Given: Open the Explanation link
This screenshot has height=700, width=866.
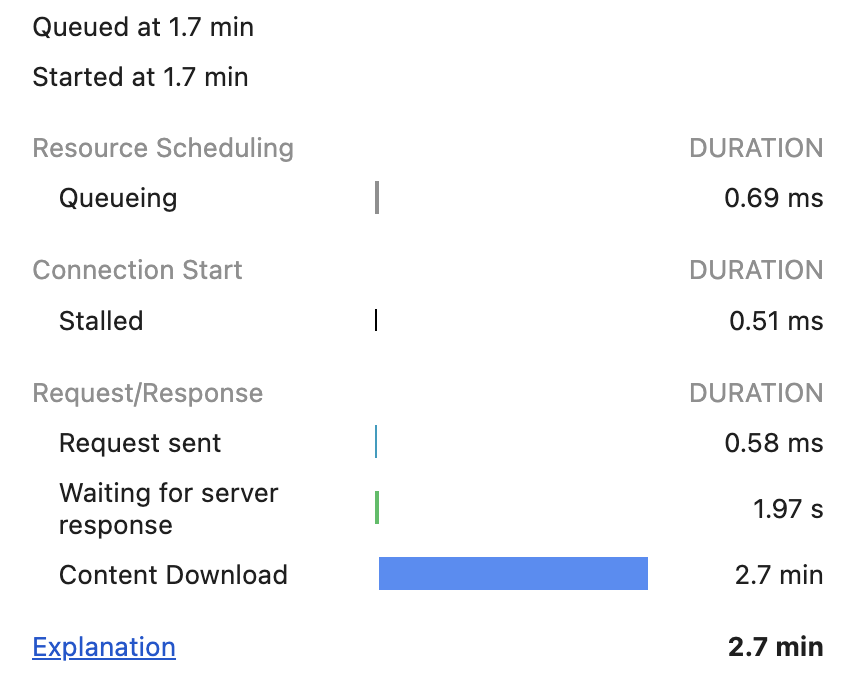Looking at the screenshot, I should 104,647.
